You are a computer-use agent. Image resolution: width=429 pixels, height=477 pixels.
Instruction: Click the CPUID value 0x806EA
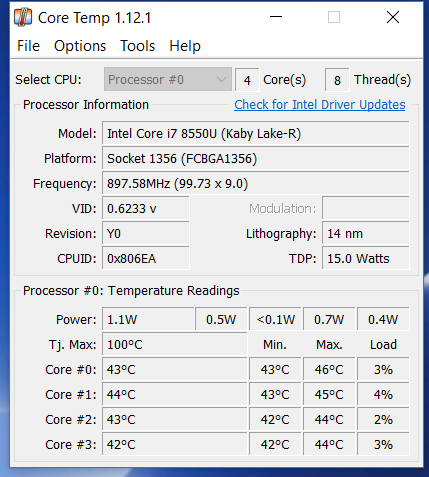(146, 259)
